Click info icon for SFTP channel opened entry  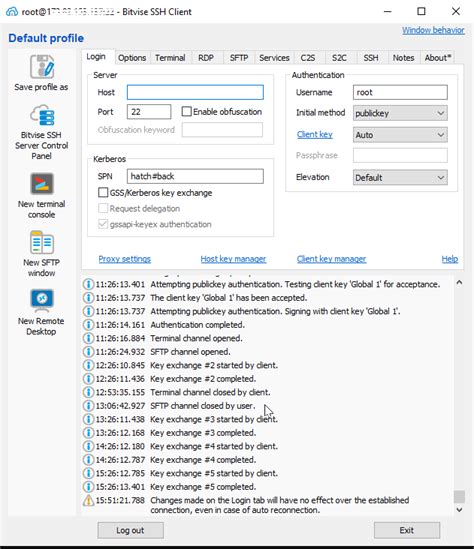tap(88, 352)
